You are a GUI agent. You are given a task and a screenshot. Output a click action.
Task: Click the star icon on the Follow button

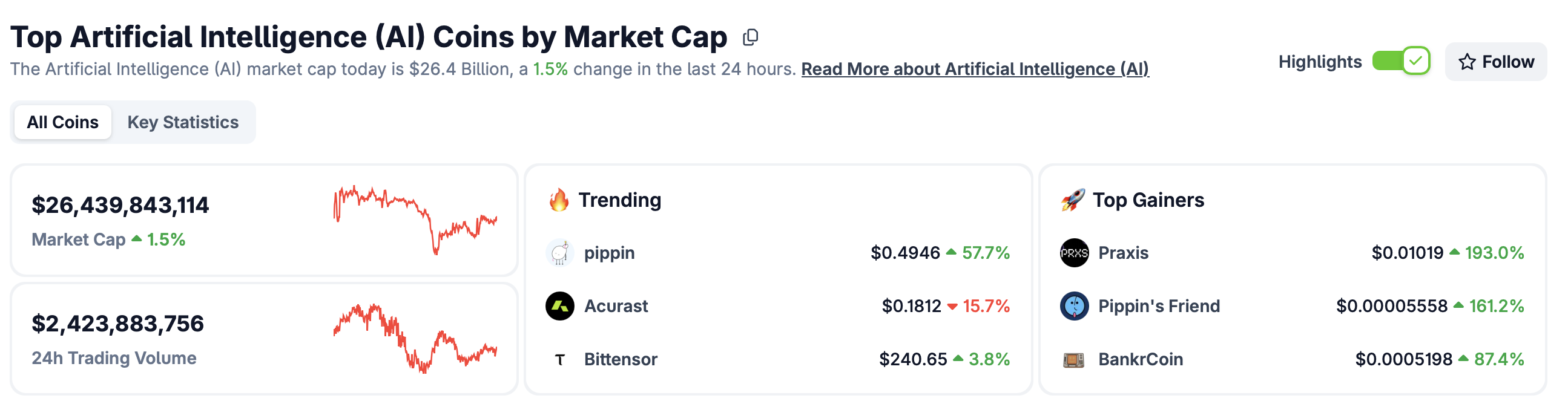point(1468,62)
